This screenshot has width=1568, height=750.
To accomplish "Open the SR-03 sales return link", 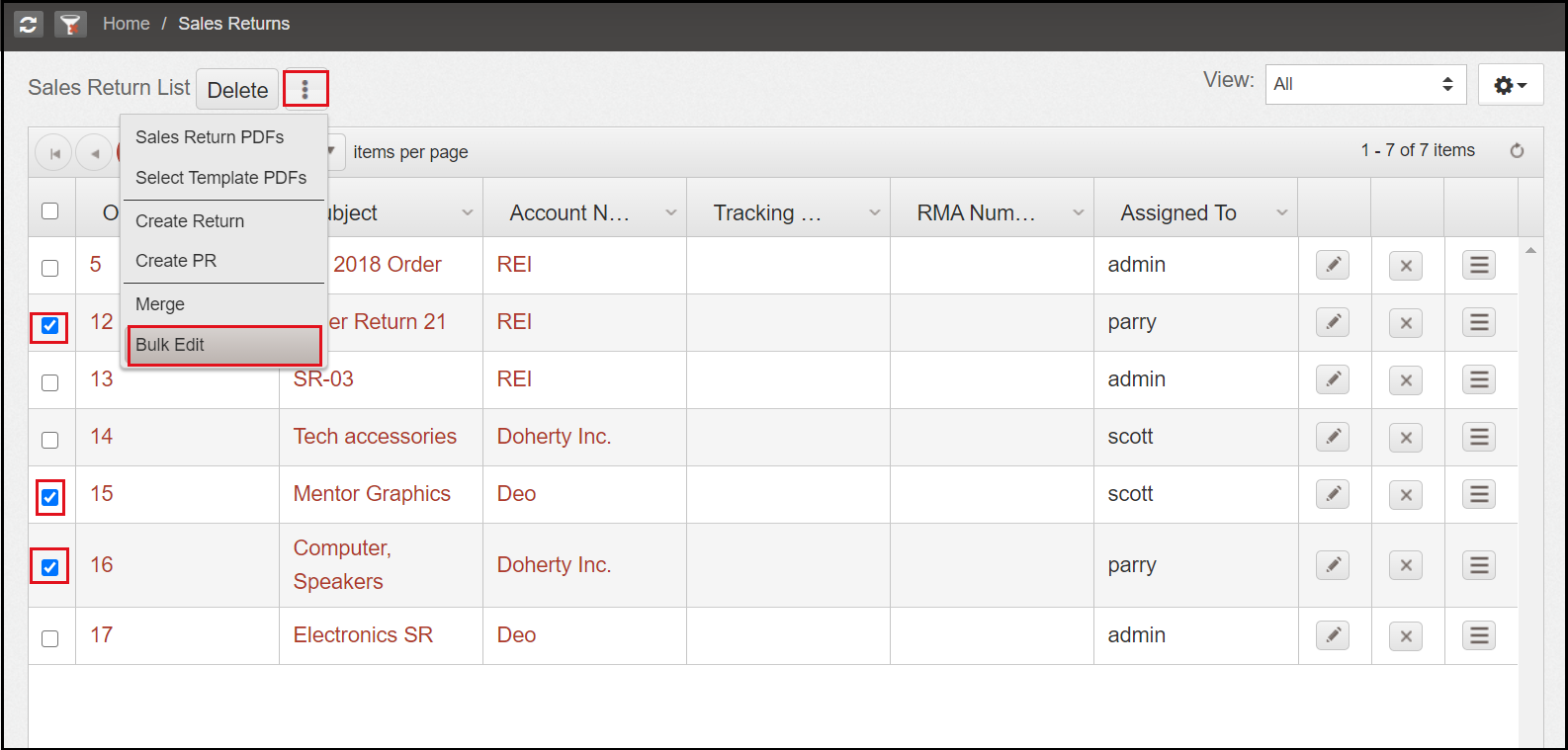I will click(x=323, y=379).
